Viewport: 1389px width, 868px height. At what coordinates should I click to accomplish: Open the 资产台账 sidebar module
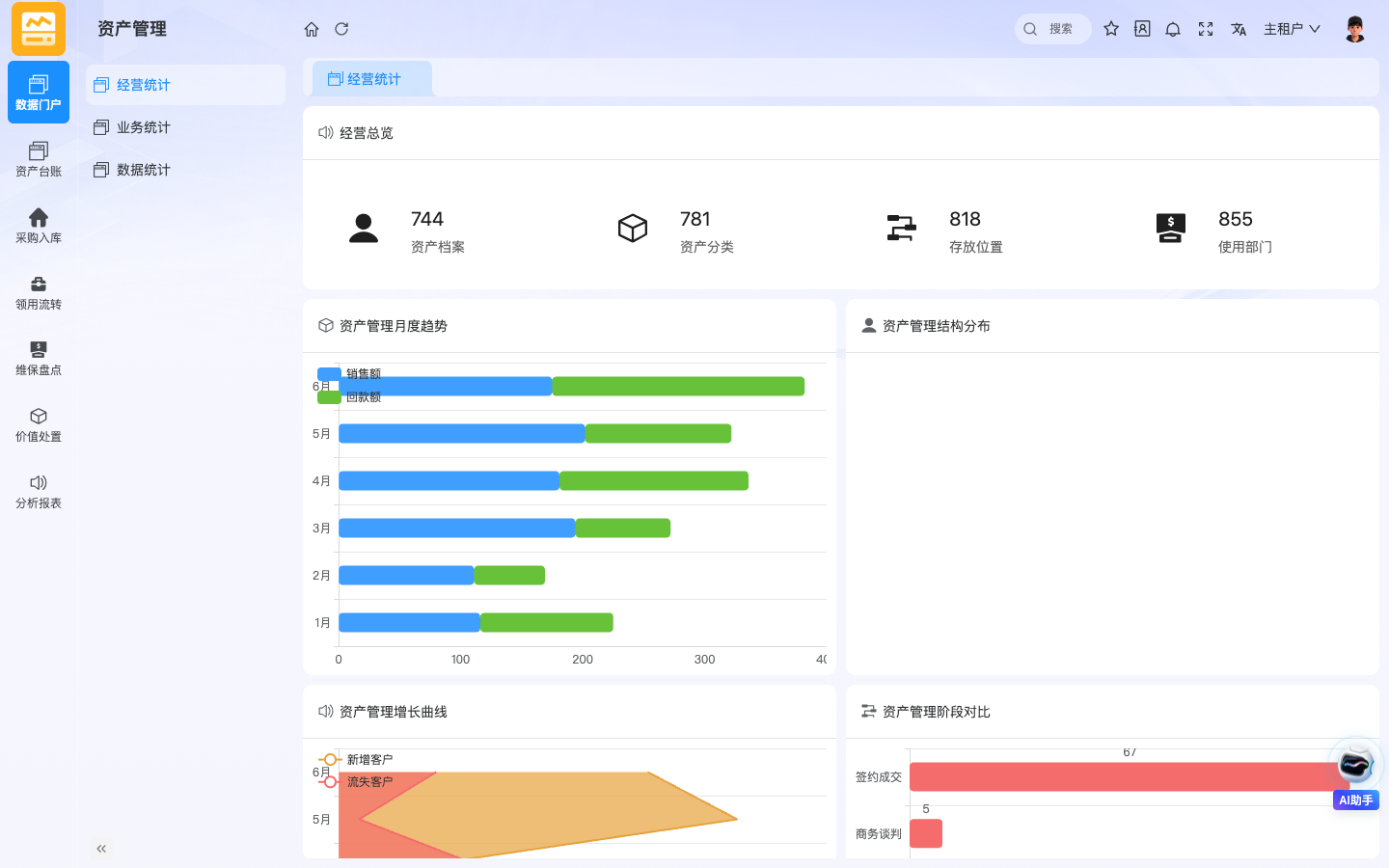39,159
